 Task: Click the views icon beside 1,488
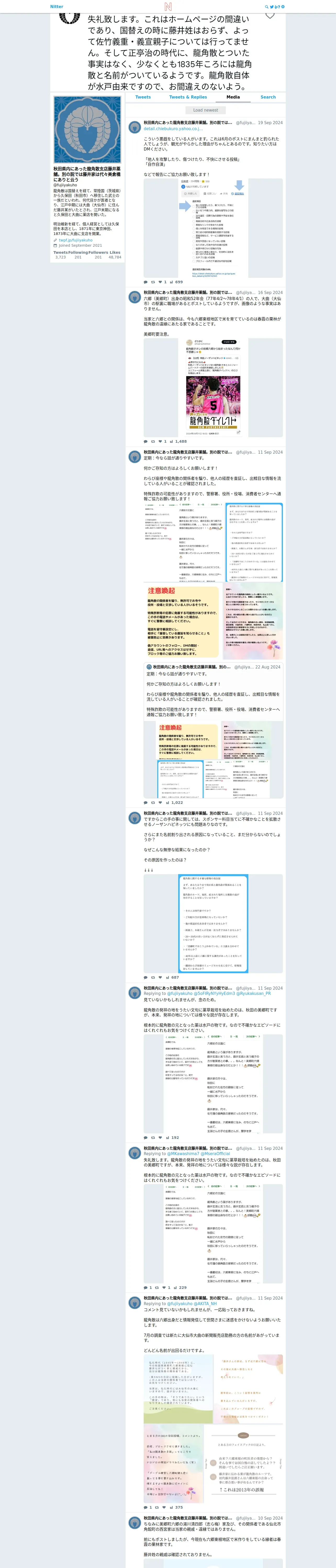click(x=171, y=441)
